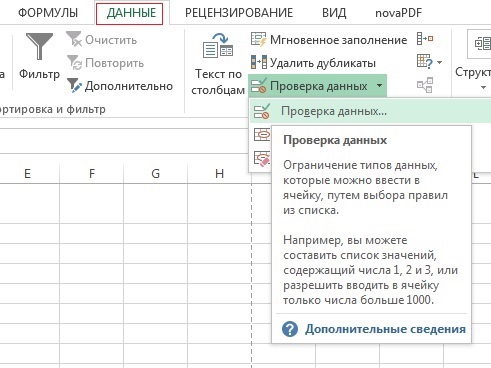Select the Circle Invalid Data menu icon
491x368 pixels.
pos(262,135)
